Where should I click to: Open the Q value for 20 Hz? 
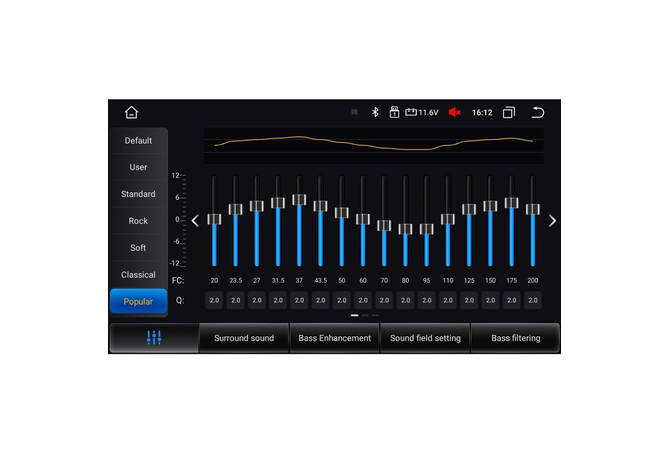(214, 300)
